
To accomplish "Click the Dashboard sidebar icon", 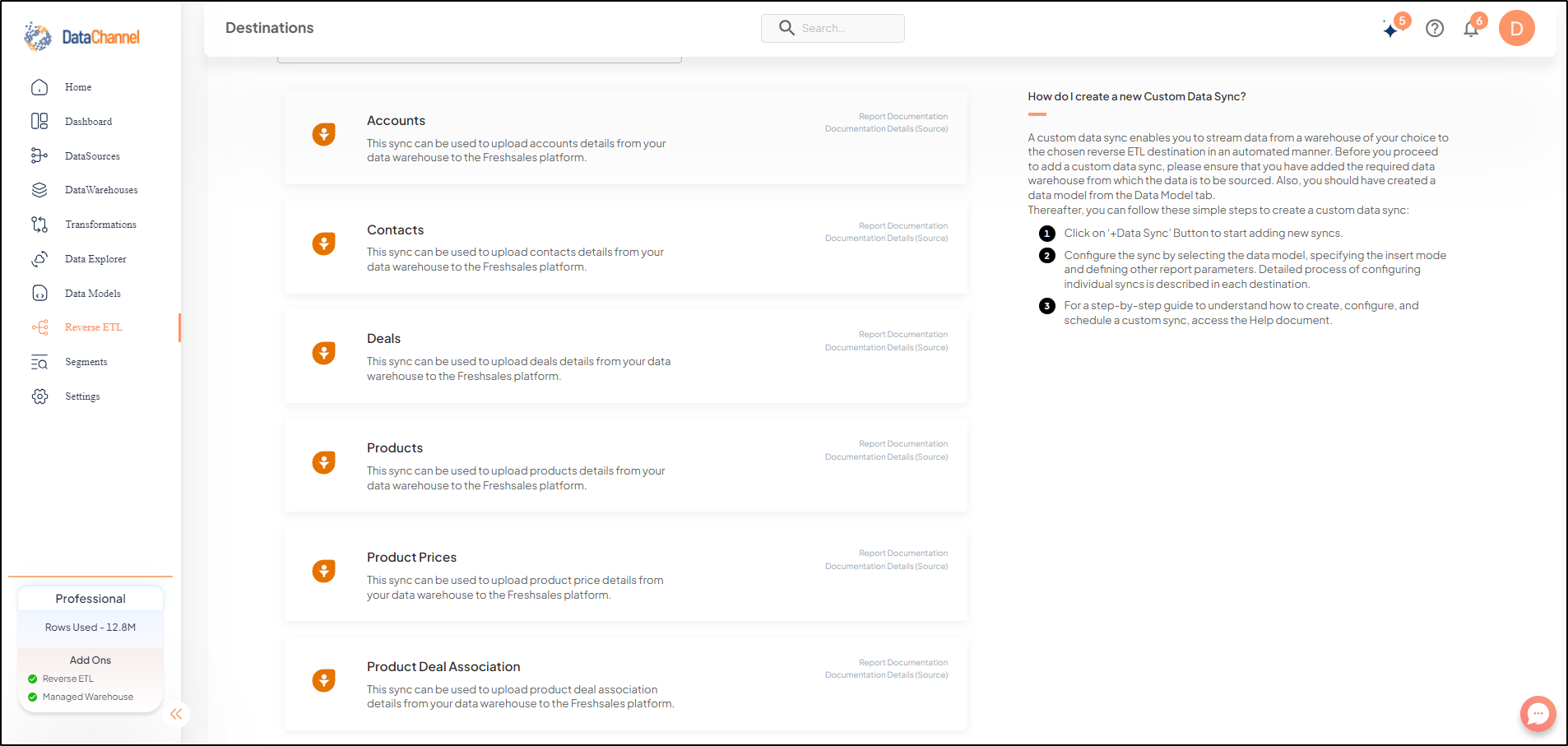I will click(39, 122).
